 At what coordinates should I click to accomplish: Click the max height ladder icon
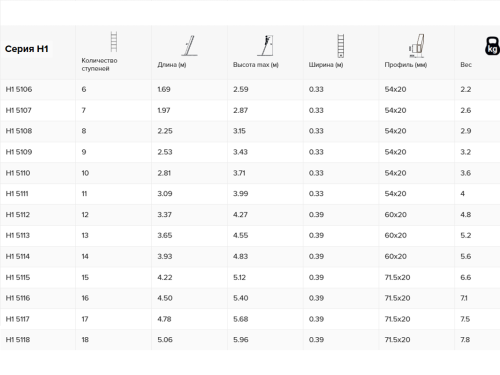coord(265,45)
